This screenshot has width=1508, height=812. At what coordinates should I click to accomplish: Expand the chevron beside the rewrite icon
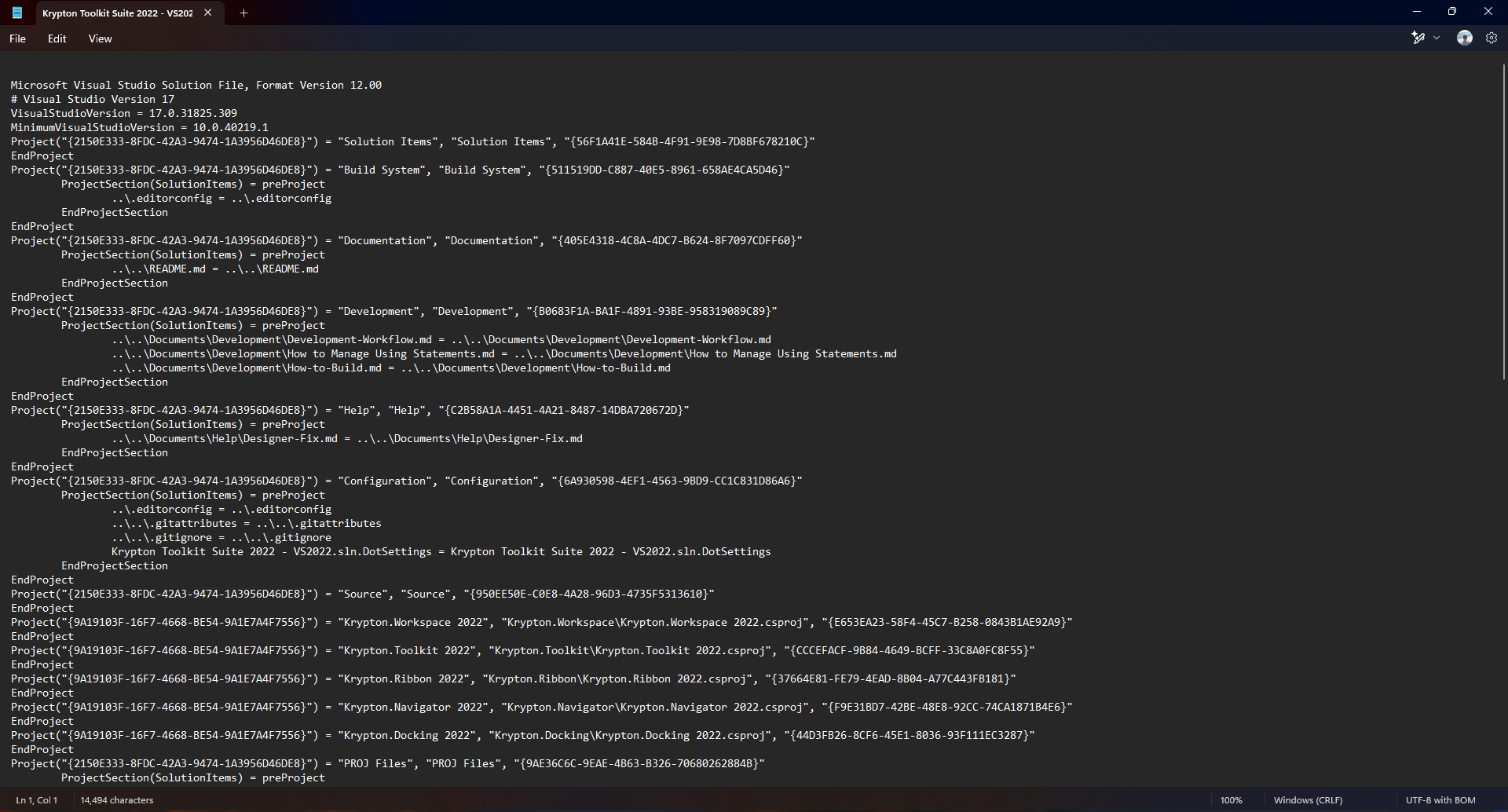coord(1437,38)
